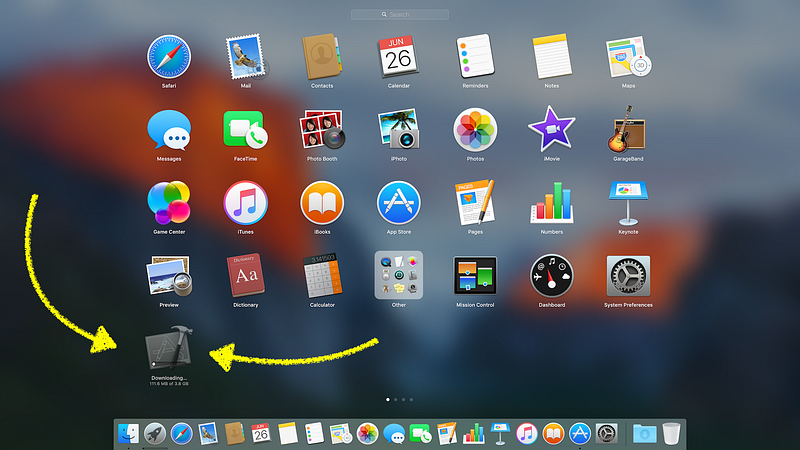This screenshot has width=800, height=450.
Task: Open Keynote from the Dock
Action: coord(500,434)
